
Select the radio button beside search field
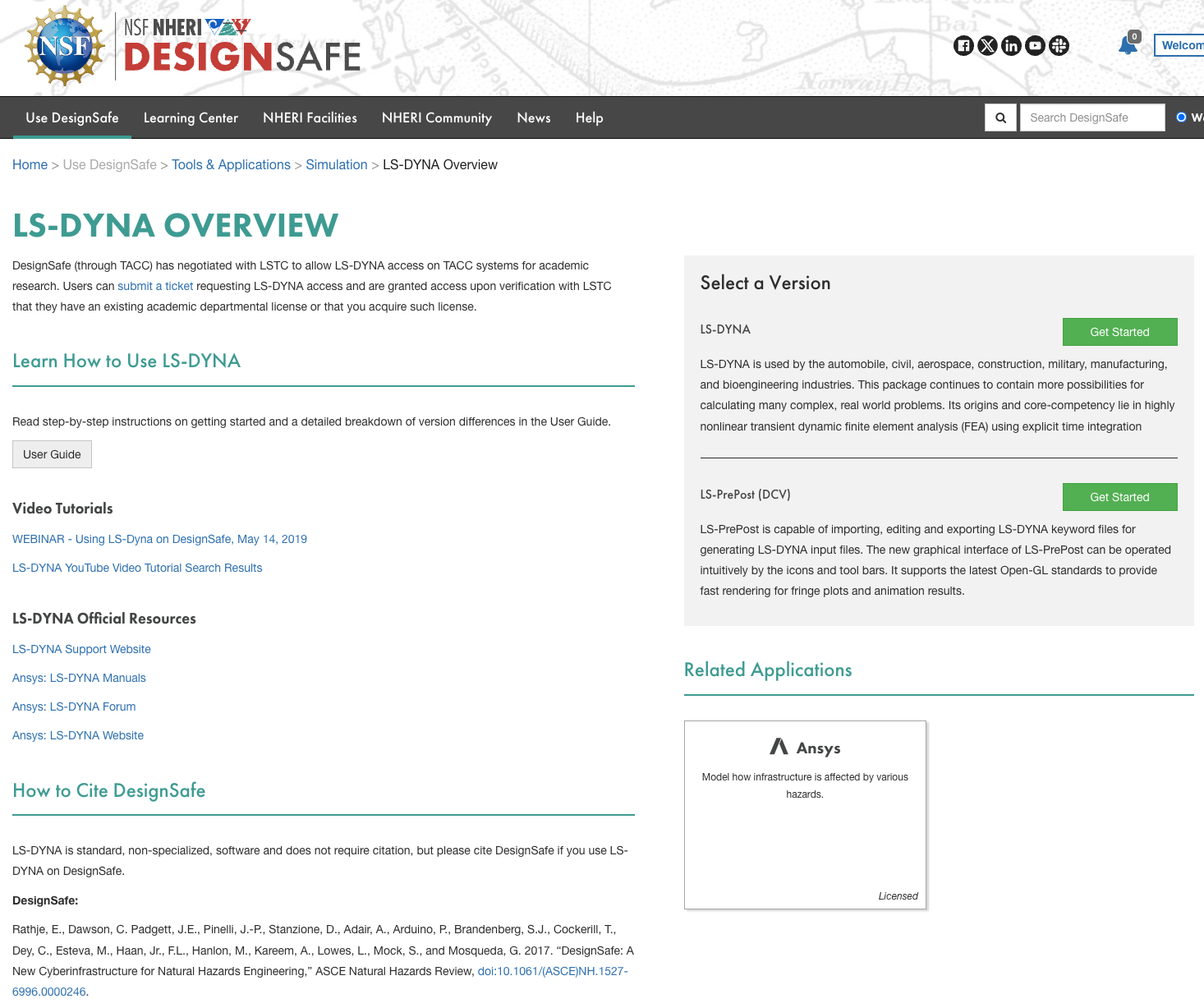coord(1181,117)
